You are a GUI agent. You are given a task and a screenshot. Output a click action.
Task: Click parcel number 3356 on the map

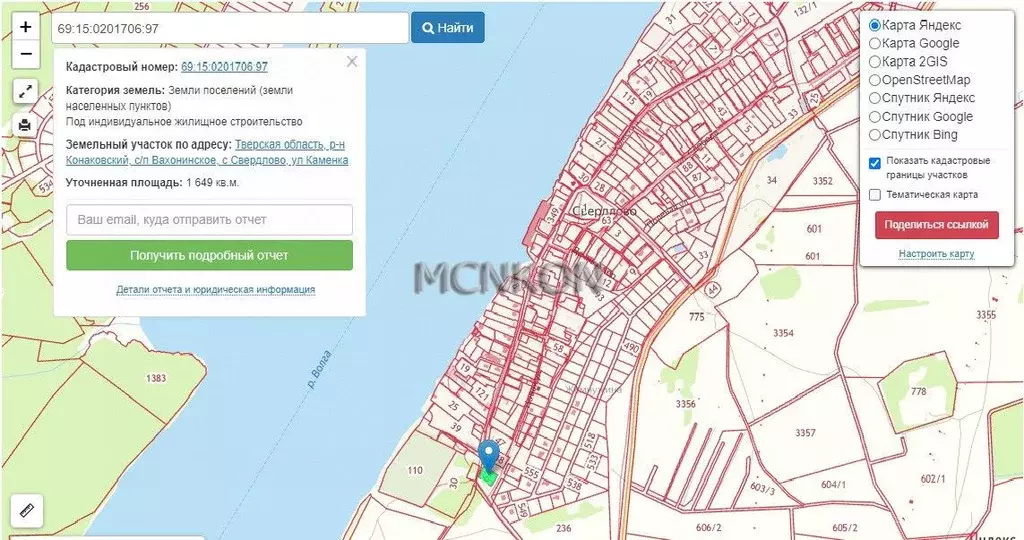pos(685,404)
